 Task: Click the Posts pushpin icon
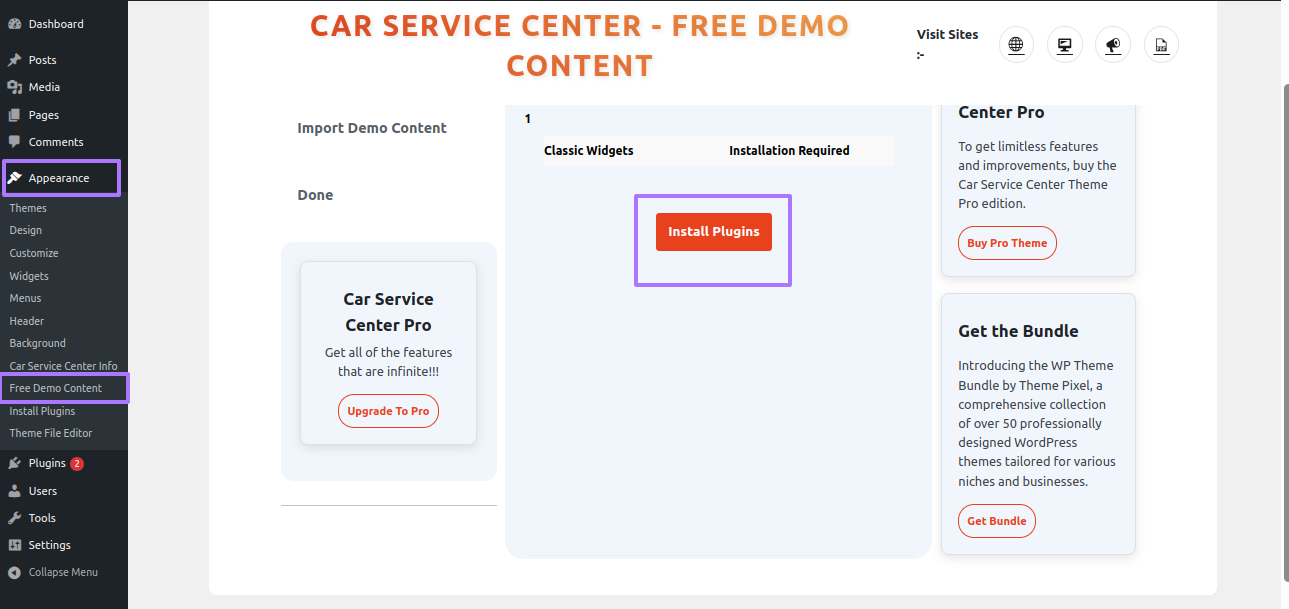pyautogui.click(x=15, y=60)
